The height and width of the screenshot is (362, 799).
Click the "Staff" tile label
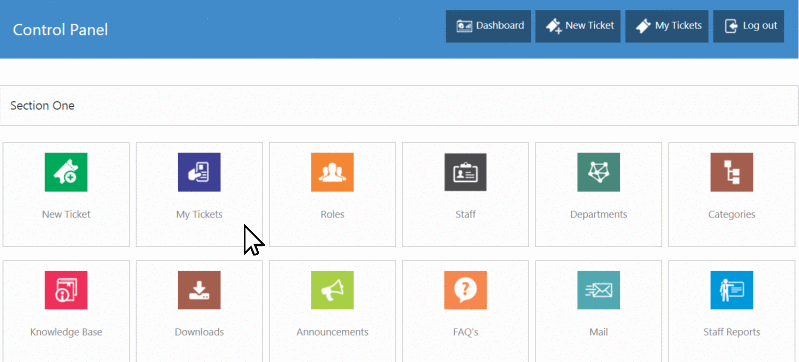click(x=465, y=214)
